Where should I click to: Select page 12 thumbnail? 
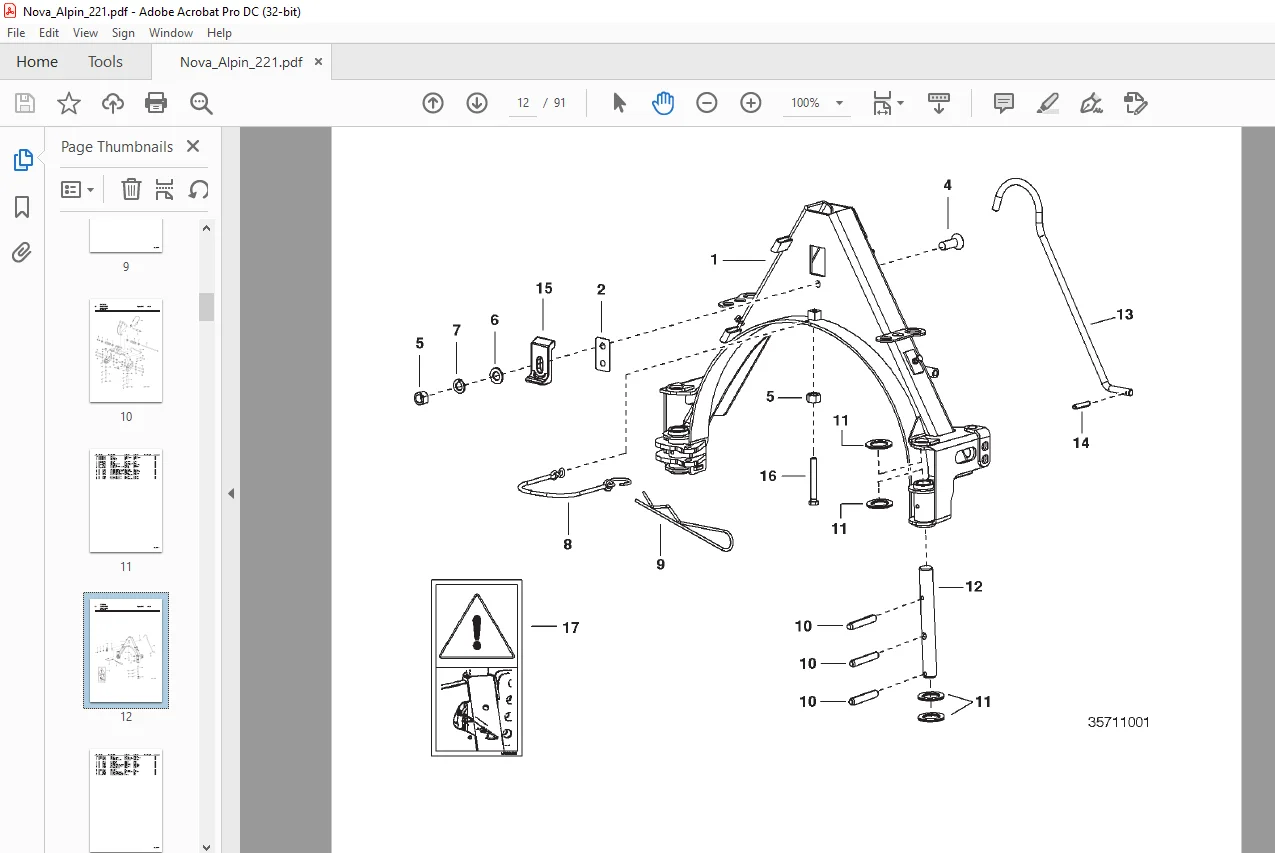126,651
